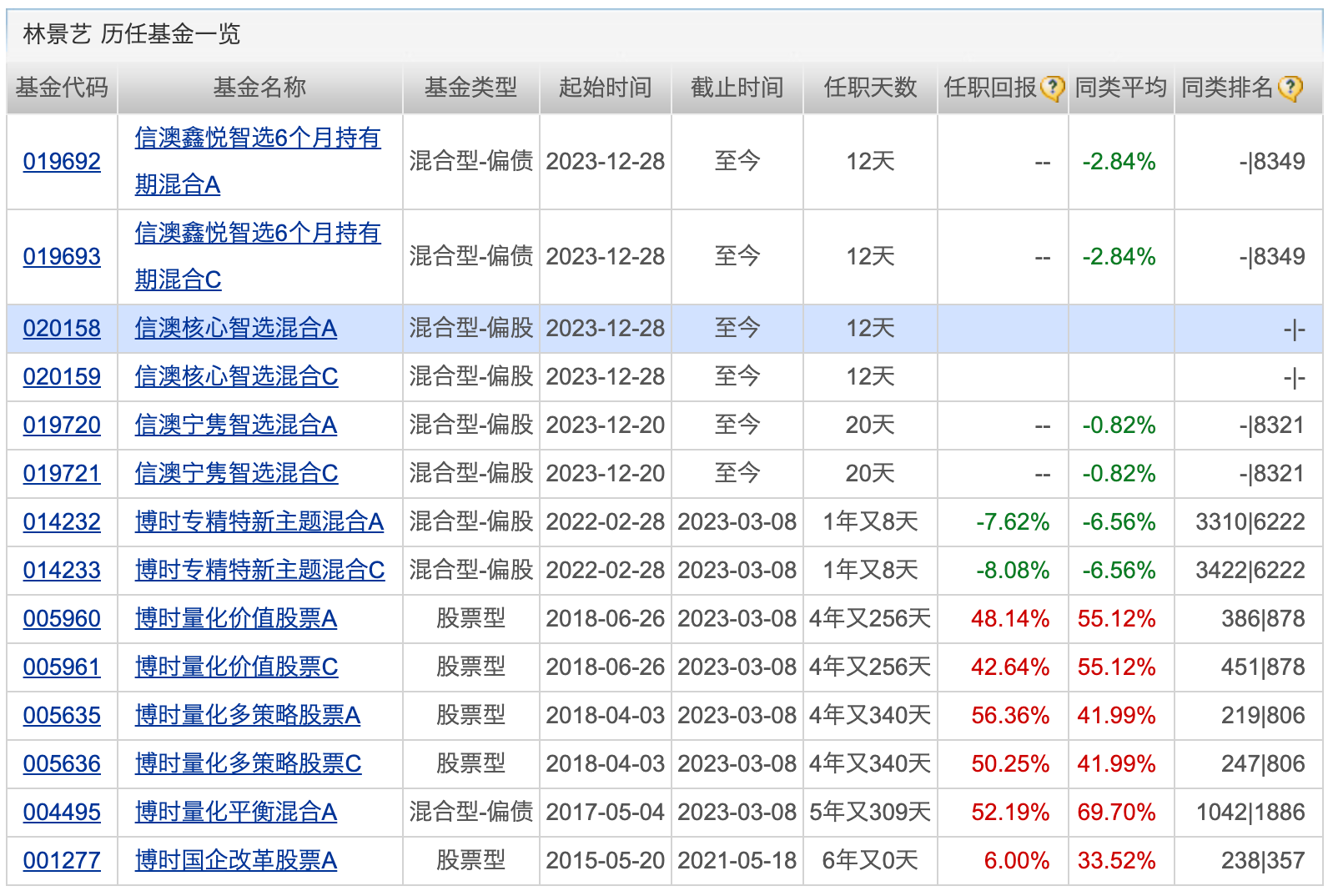Click 2017-05-04 start date cell
1328x896 pixels.
605,812
